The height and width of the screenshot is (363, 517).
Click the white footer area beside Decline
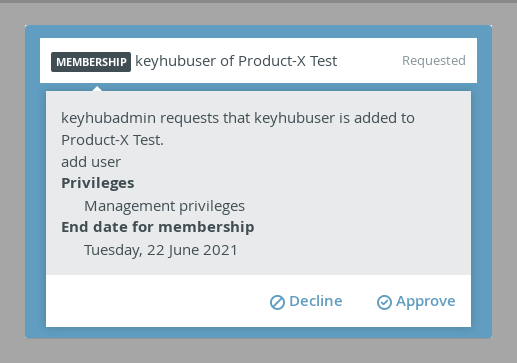tap(157, 301)
